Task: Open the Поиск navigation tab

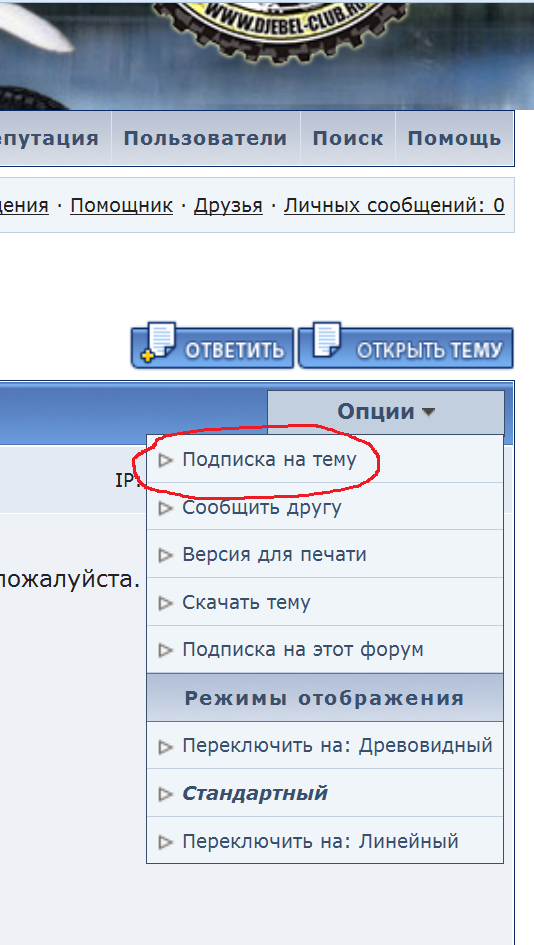Action: tap(348, 138)
